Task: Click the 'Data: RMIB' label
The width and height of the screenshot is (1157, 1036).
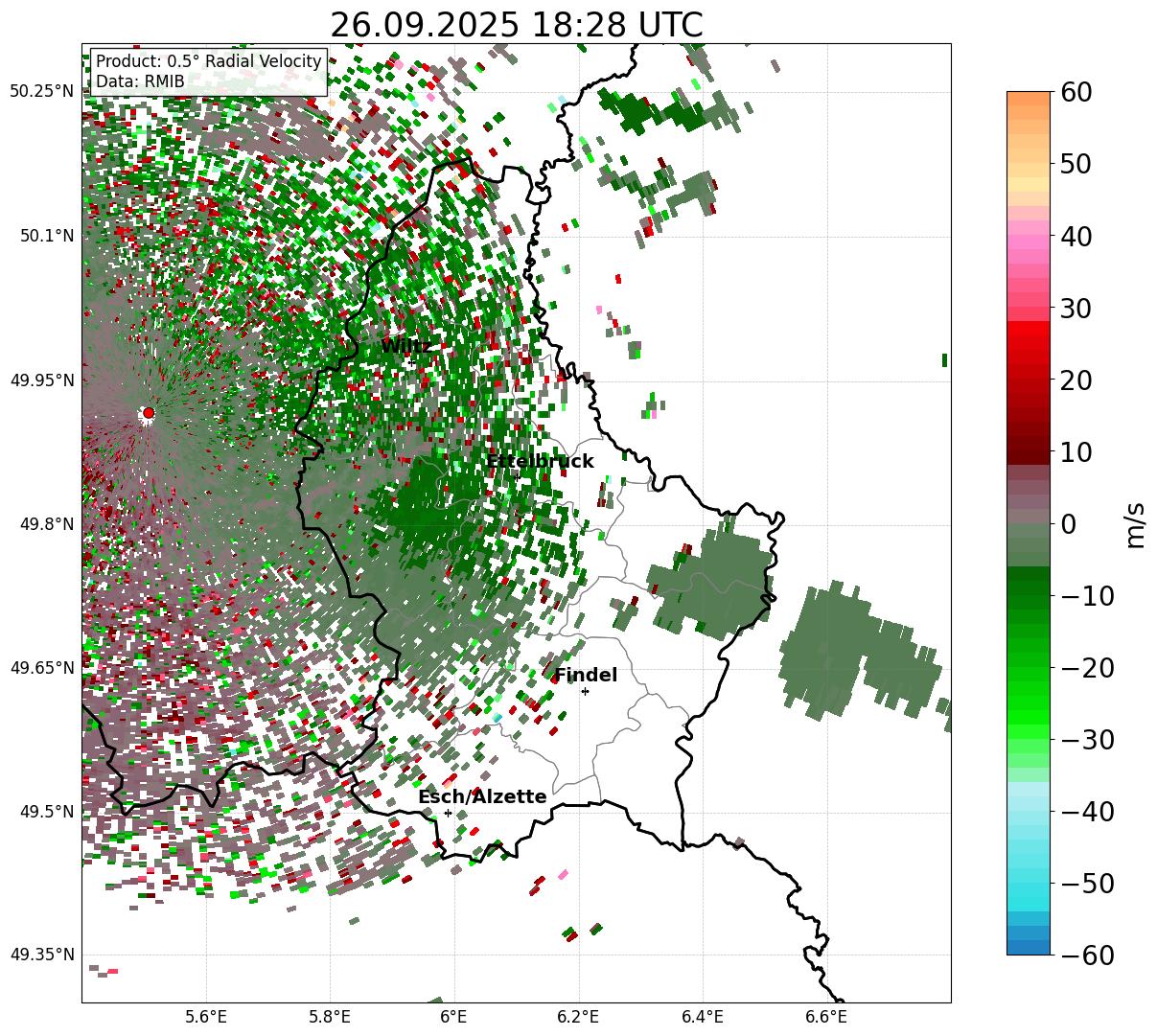Action: (x=140, y=81)
